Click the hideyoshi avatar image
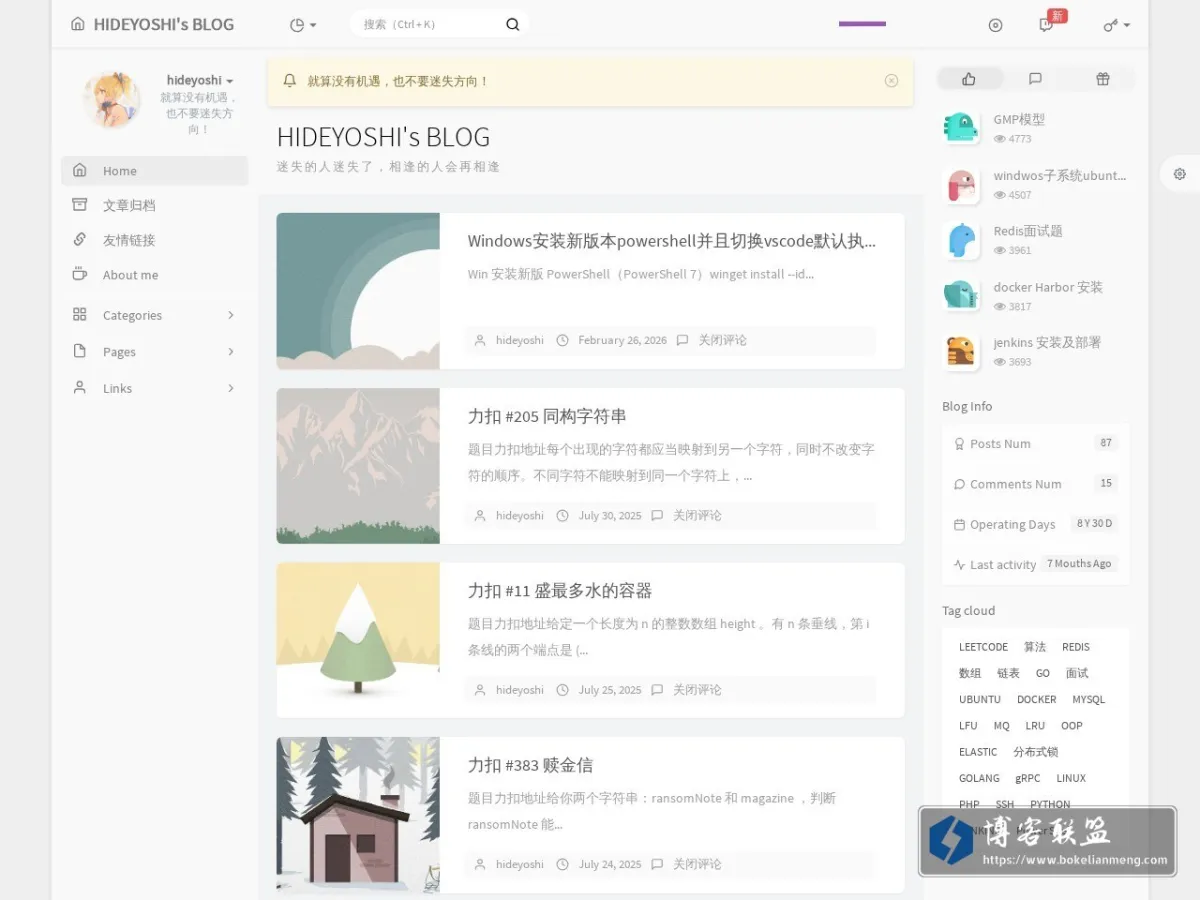Screen dimensions: 1200x900 [111, 99]
